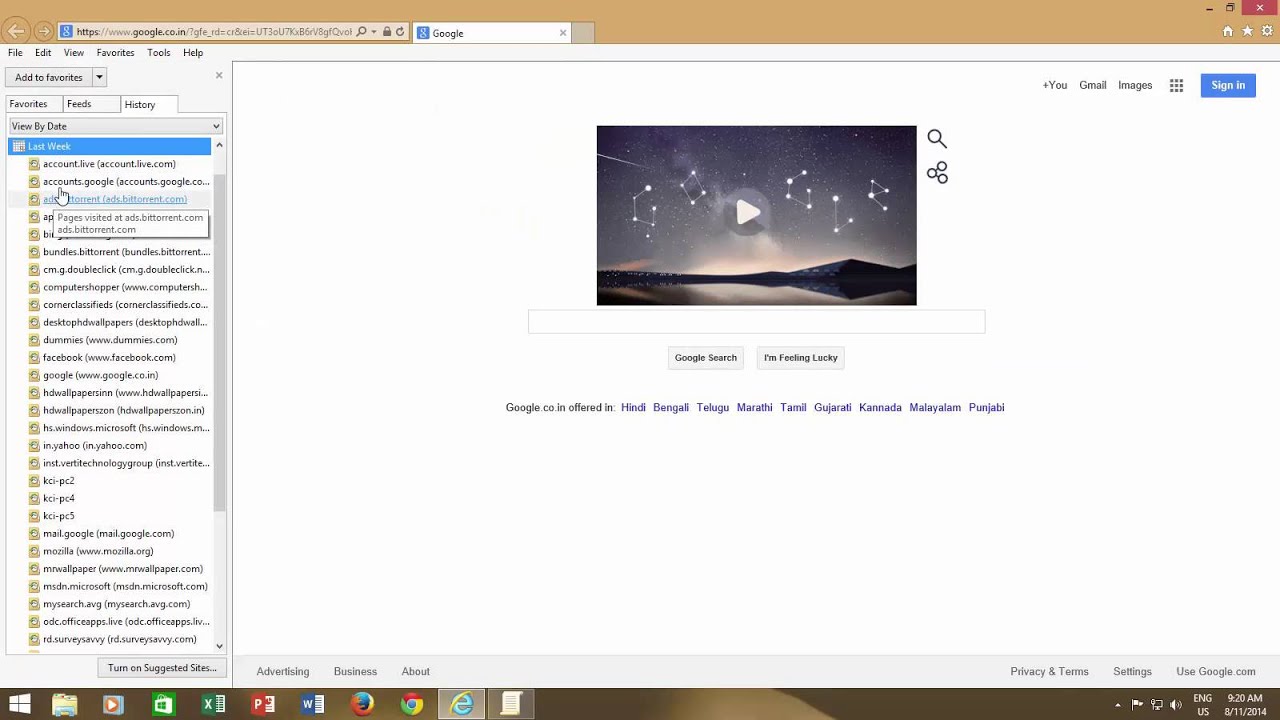The width and height of the screenshot is (1280, 720).
Task: Switch Google language to Hindi
Action: 633,408
